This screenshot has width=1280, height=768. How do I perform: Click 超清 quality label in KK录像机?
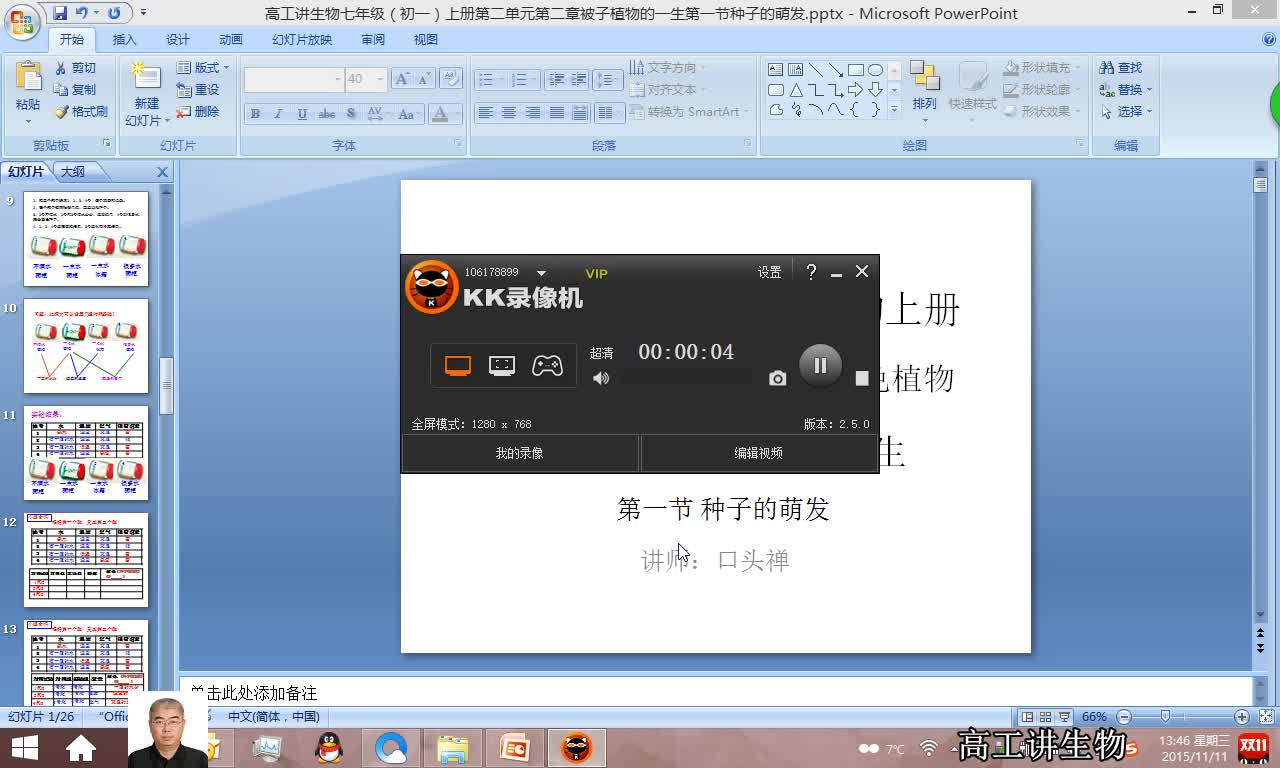[601, 353]
